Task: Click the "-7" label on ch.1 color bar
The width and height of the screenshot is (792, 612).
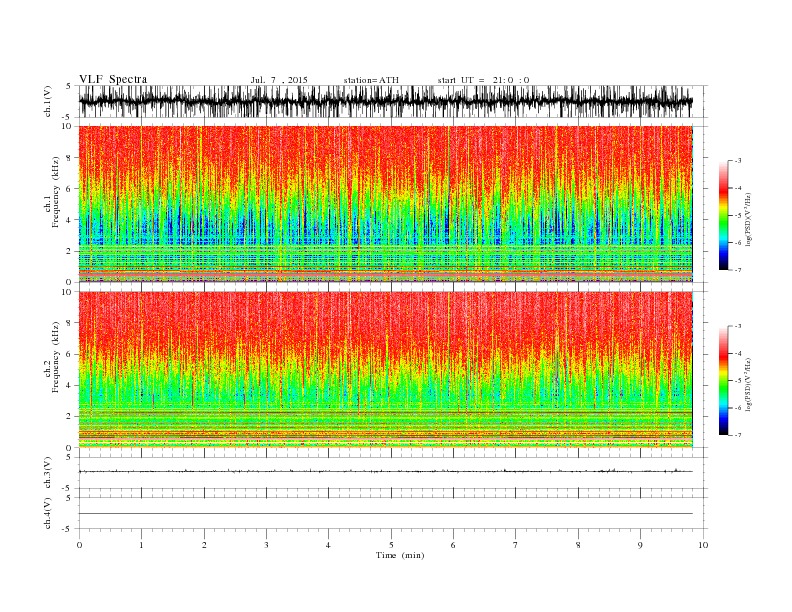Action: pos(738,270)
